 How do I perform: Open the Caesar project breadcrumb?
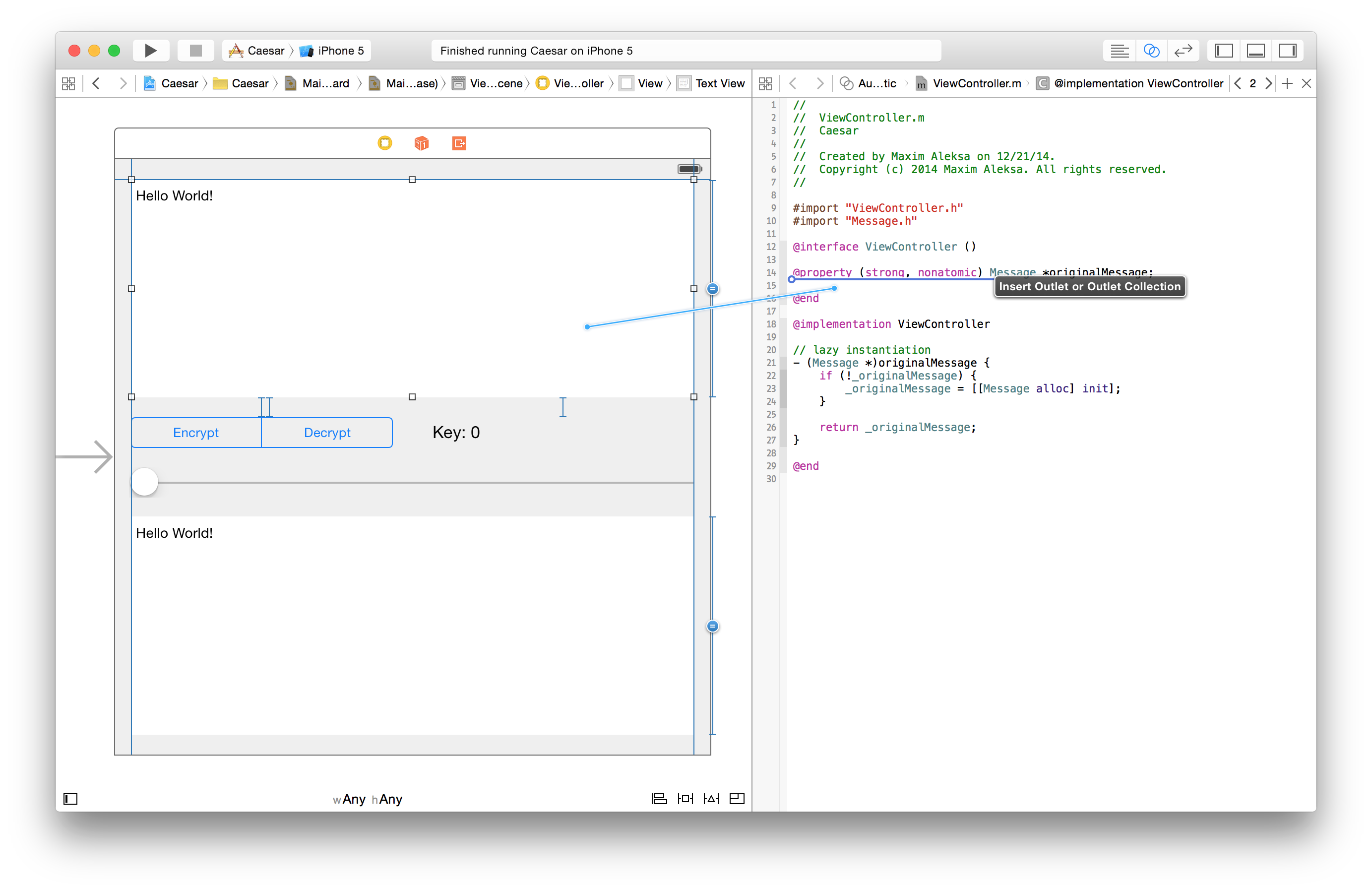[x=171, y=84]
